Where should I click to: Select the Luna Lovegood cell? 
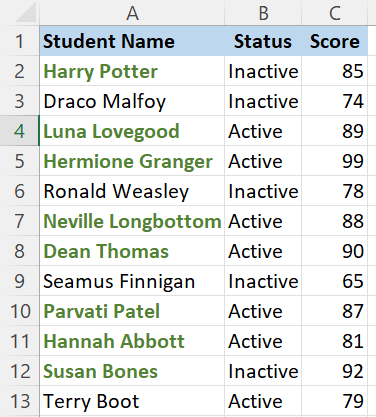(132, 131)
